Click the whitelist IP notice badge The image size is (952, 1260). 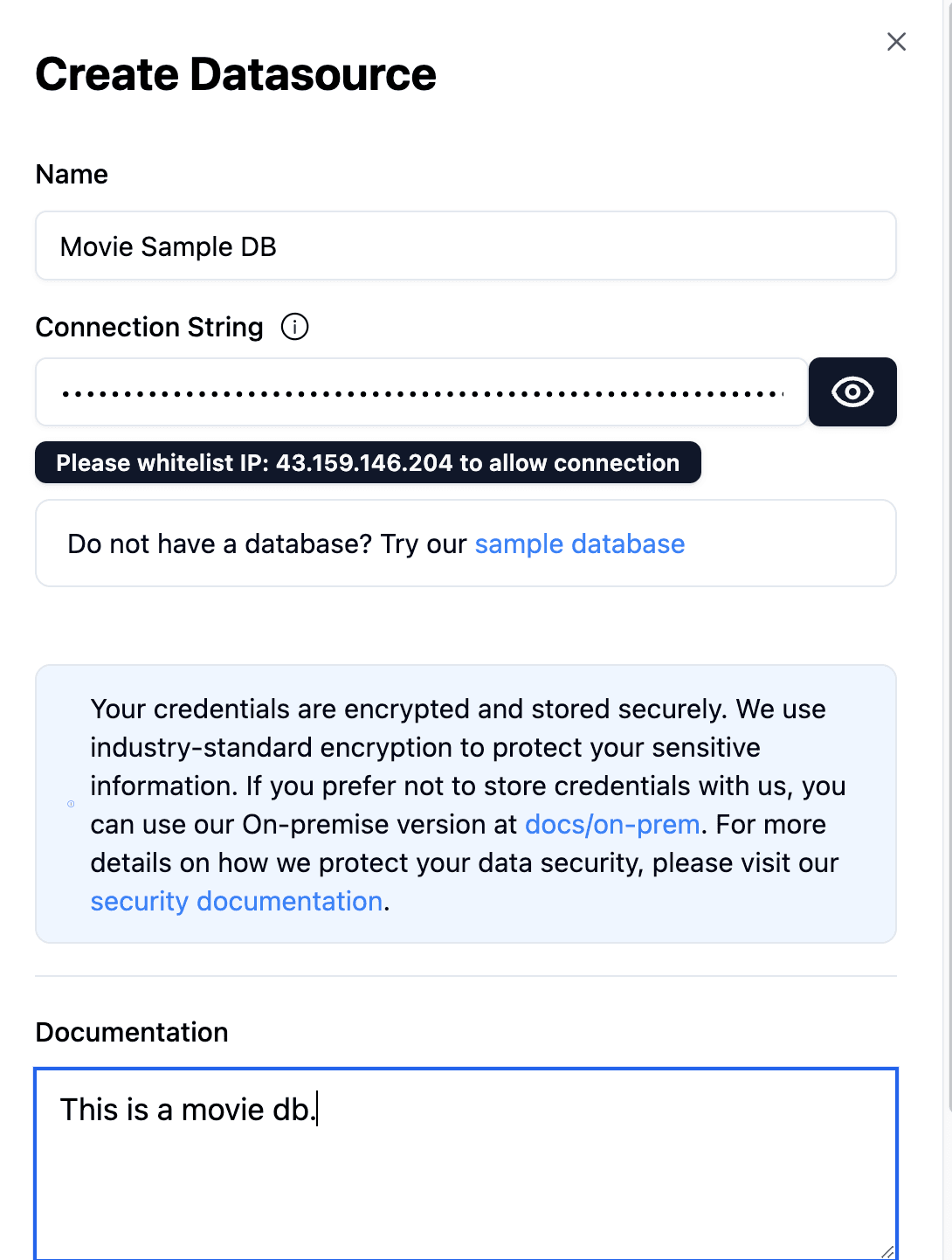click(368, 463)
